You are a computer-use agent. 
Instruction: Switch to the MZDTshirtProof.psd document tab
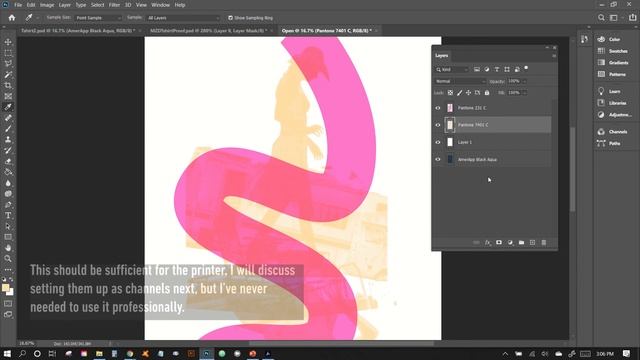click(208, 31)
